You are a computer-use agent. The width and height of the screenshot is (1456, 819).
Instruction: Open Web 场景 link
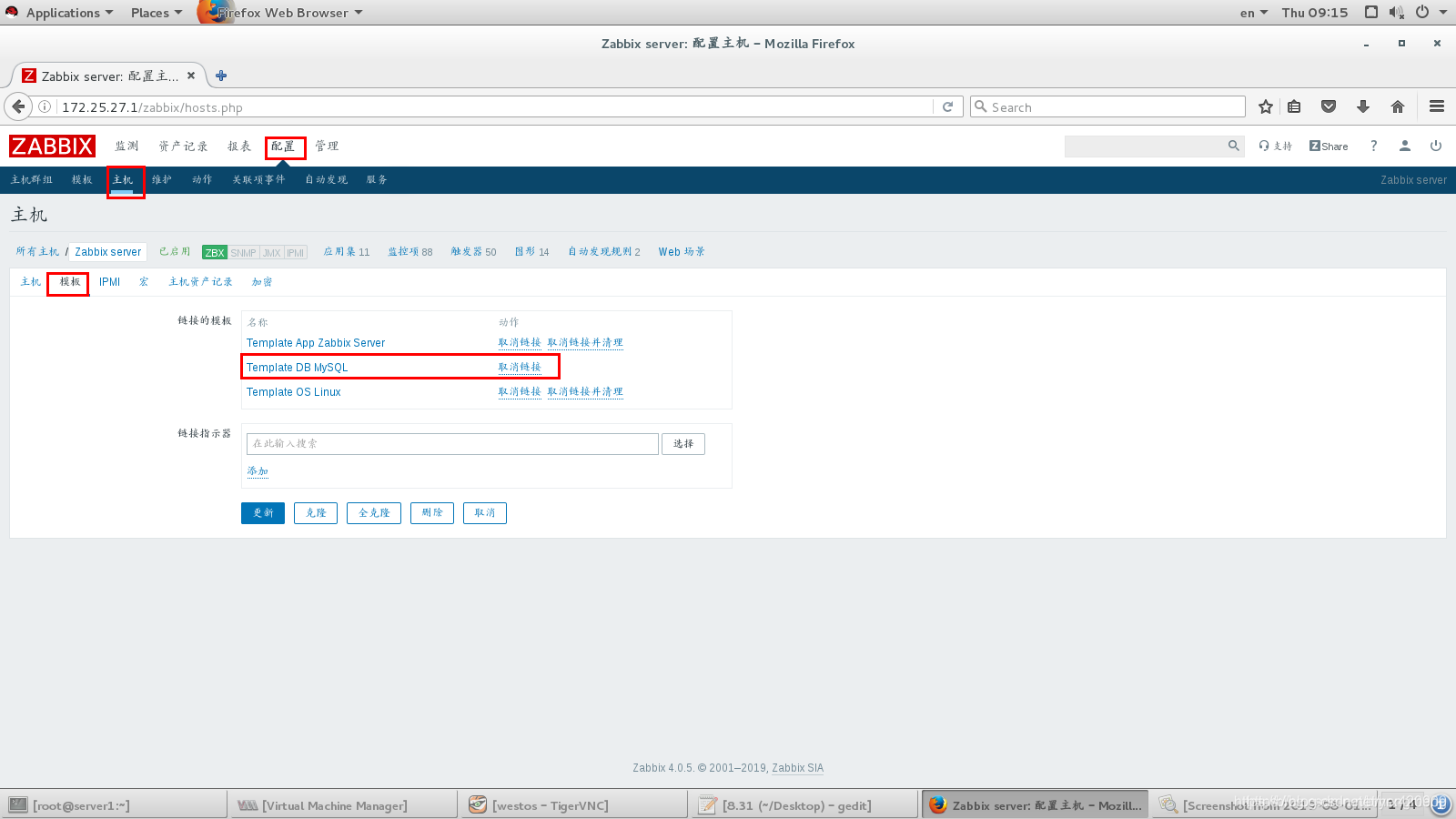point(682,251)
